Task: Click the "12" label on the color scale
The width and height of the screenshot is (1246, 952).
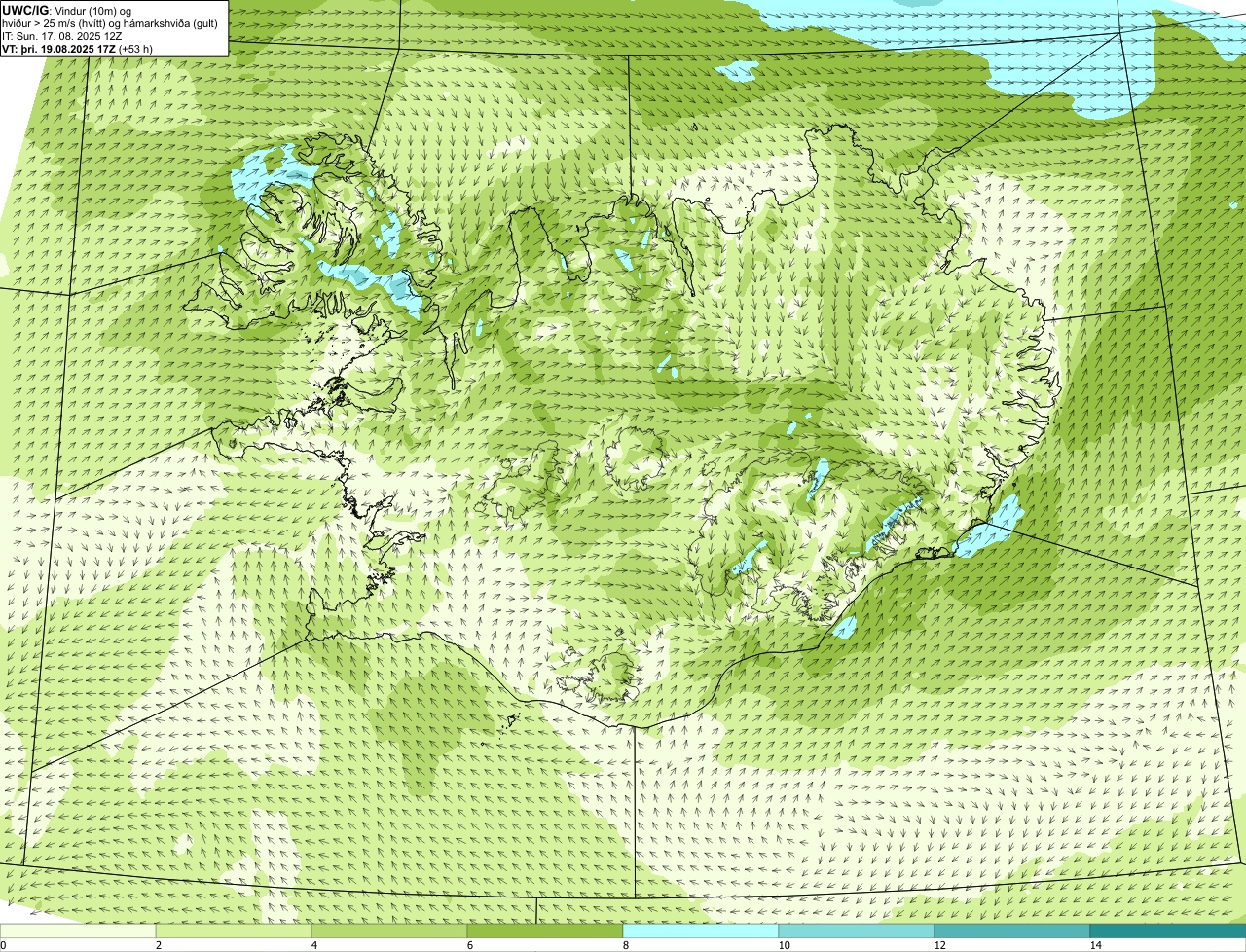Action: pos(939,945)
